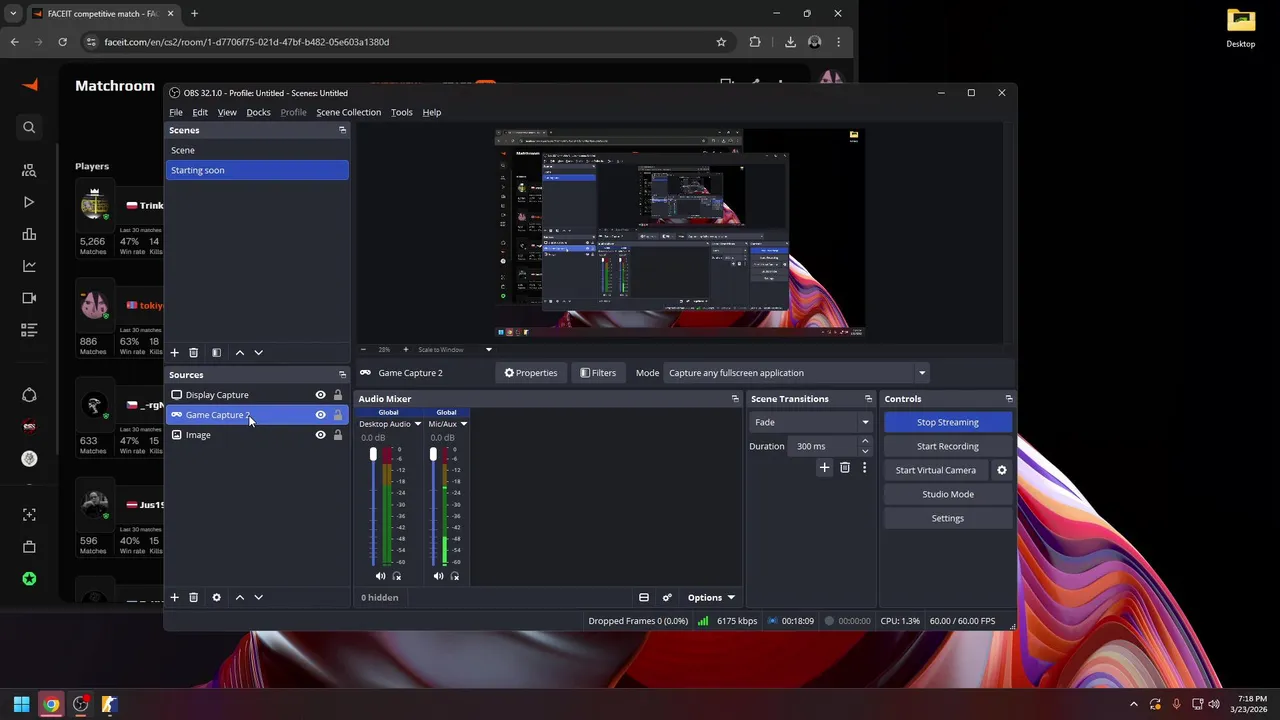
Task: Bookmark the FACEIT page with star icon
Action: [721, 42]
